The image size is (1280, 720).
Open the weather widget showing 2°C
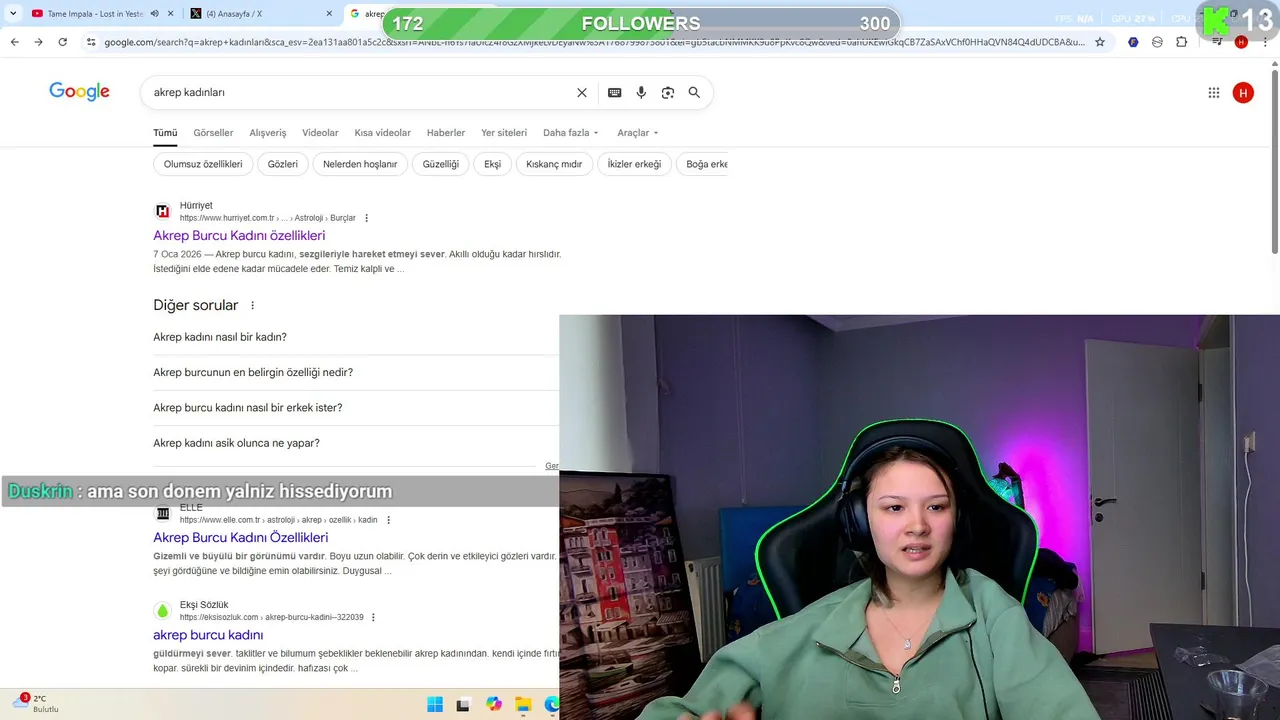coord(36,704)
